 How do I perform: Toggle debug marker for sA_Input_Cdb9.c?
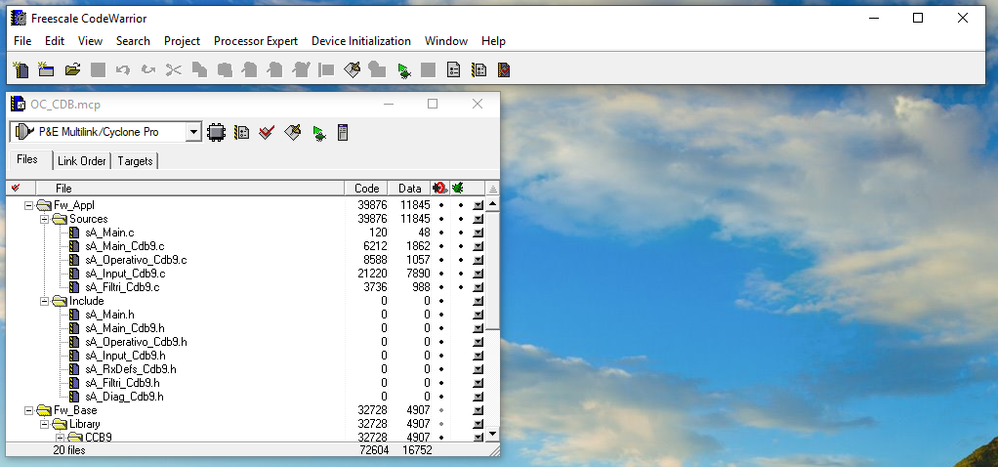pos(460,274)
